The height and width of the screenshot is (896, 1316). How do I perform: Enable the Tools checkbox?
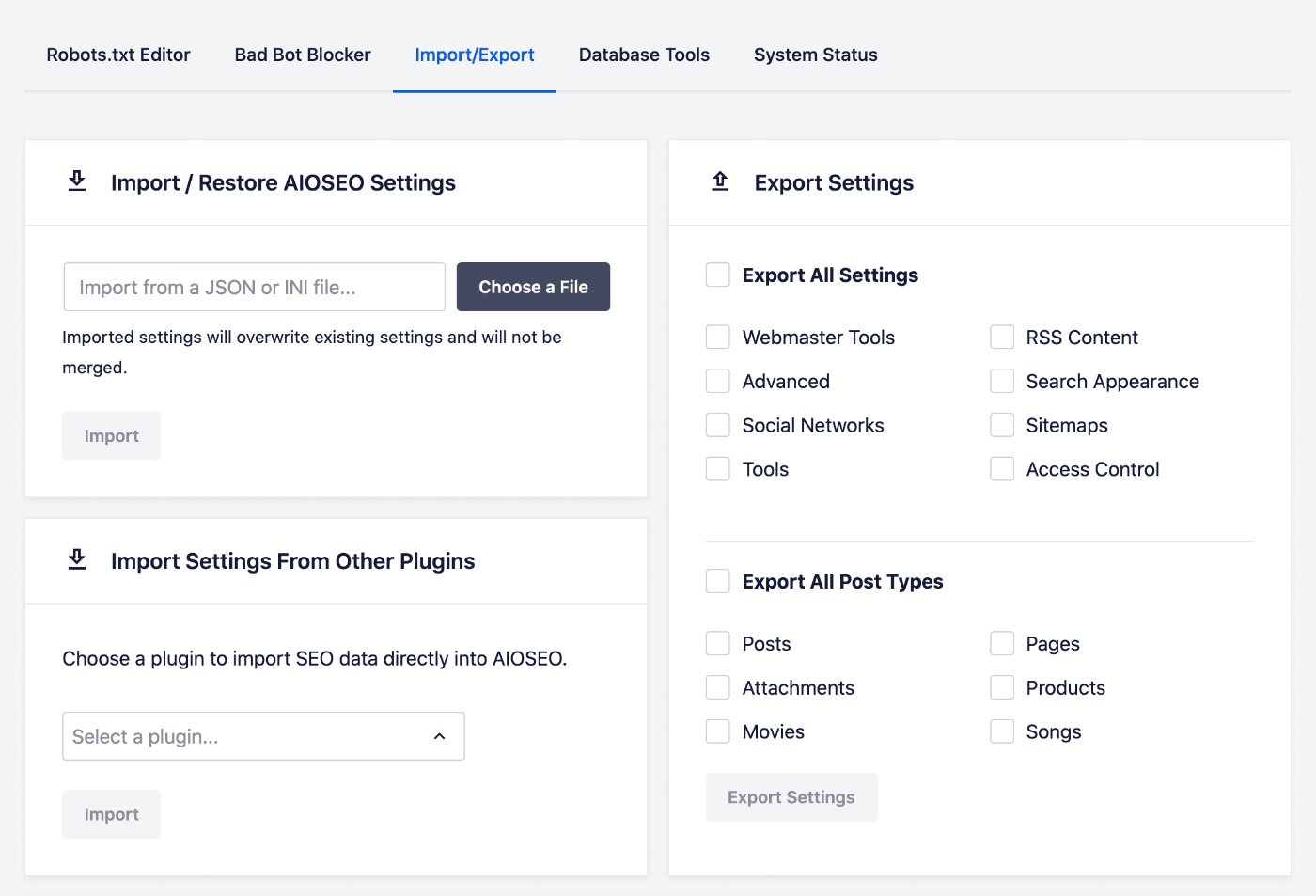tap(718, 469)
